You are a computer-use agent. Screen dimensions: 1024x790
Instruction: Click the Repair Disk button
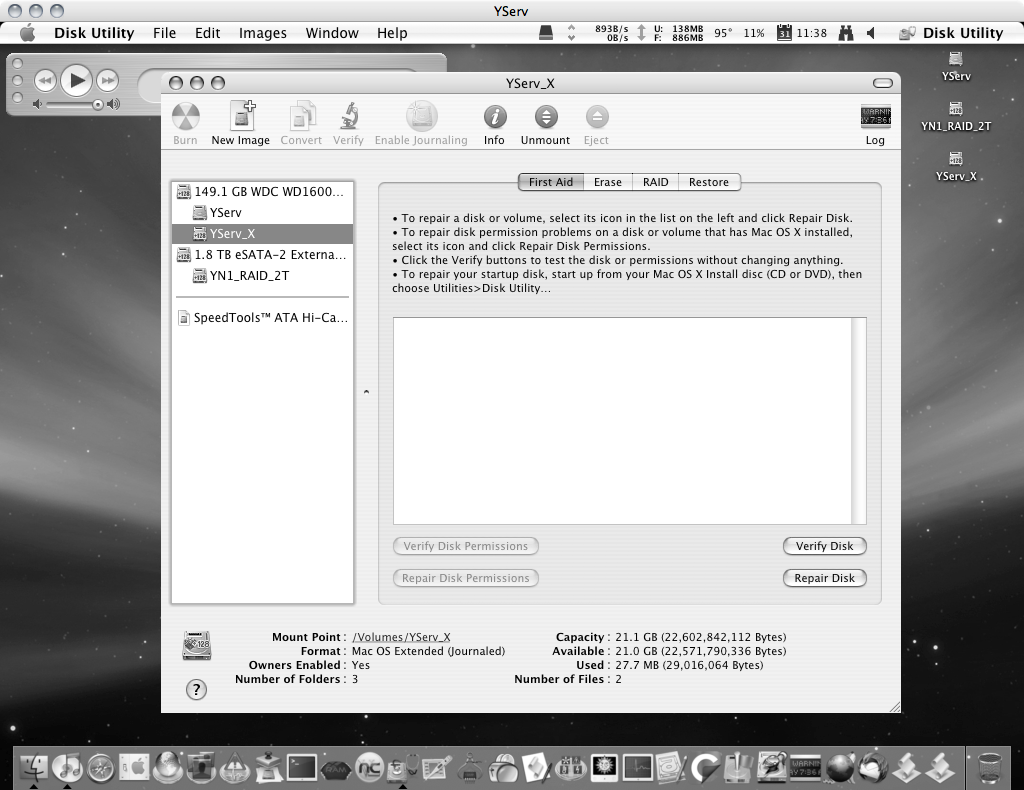825,578
